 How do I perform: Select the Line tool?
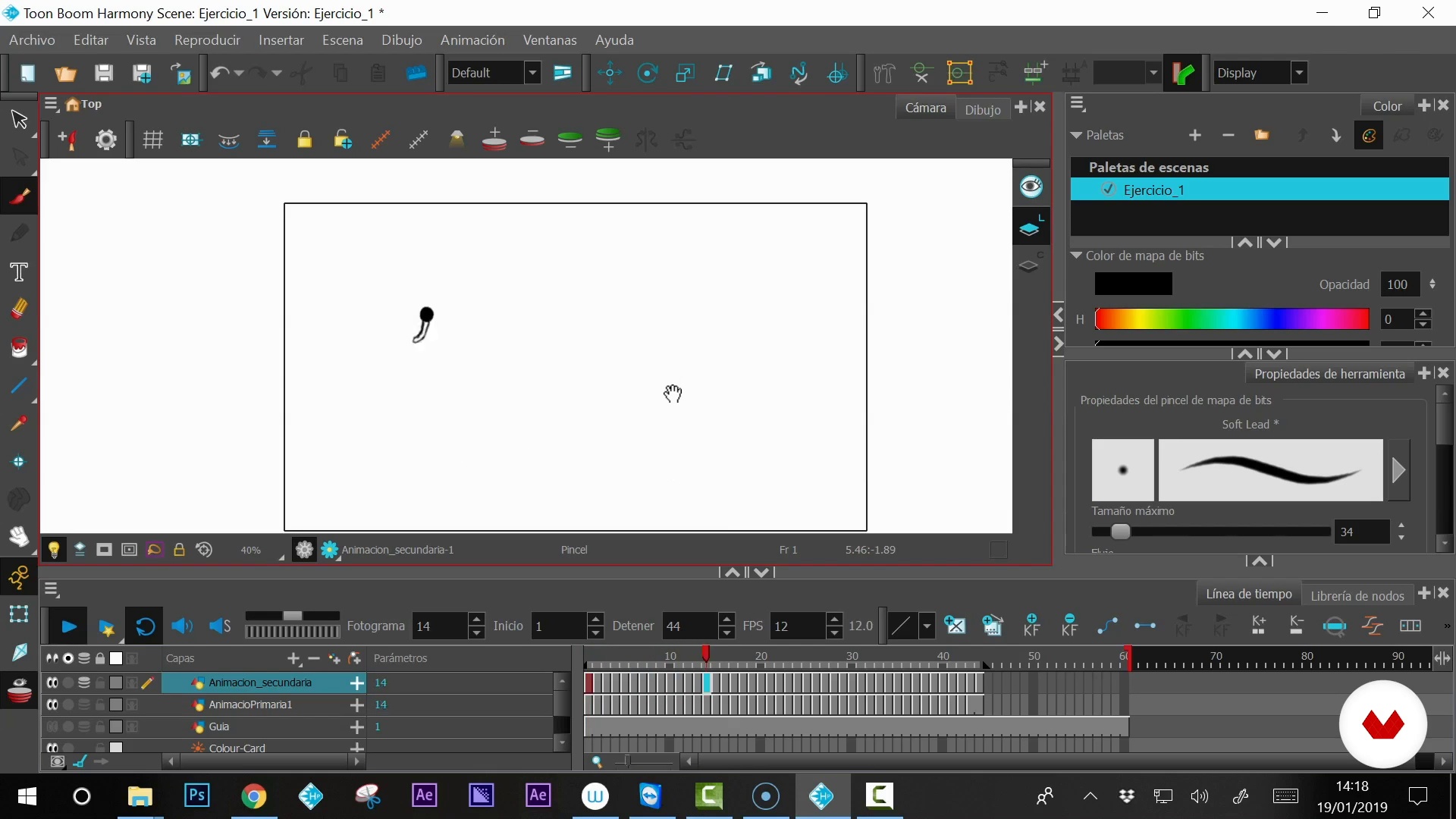(x=19, y=386)
